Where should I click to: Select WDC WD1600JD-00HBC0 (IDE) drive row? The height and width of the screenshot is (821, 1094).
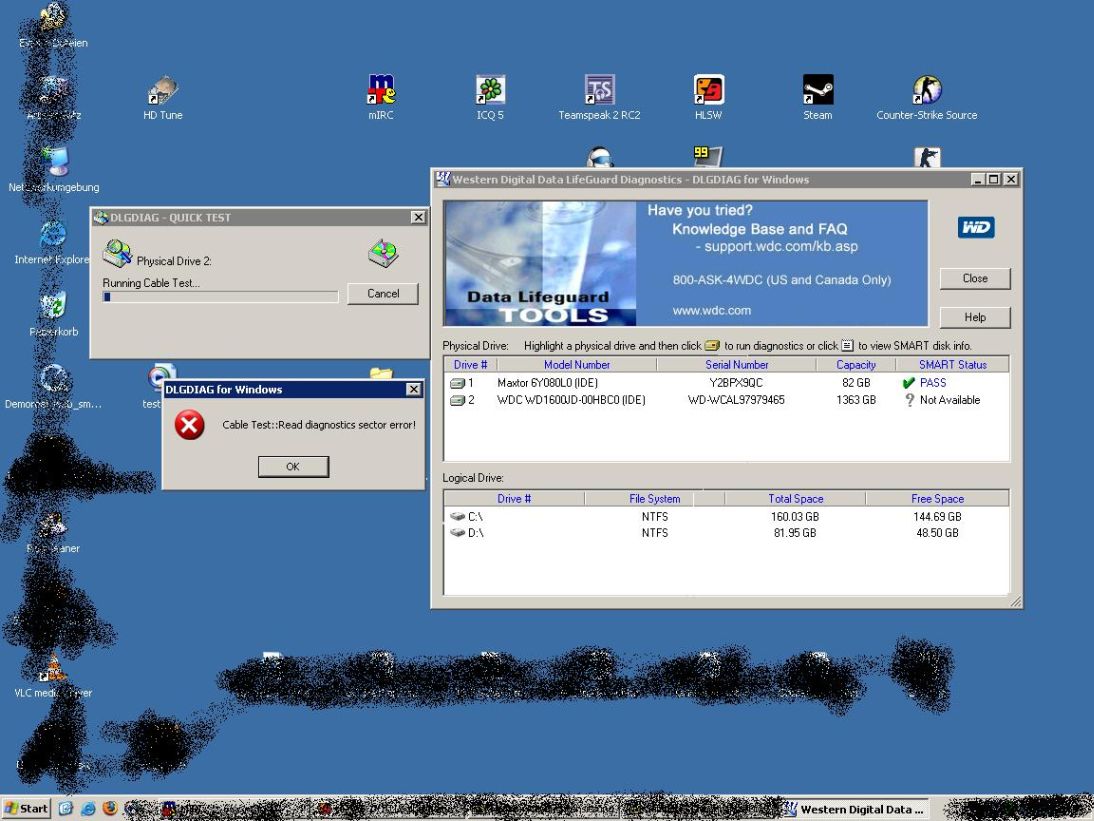point(726,400)
